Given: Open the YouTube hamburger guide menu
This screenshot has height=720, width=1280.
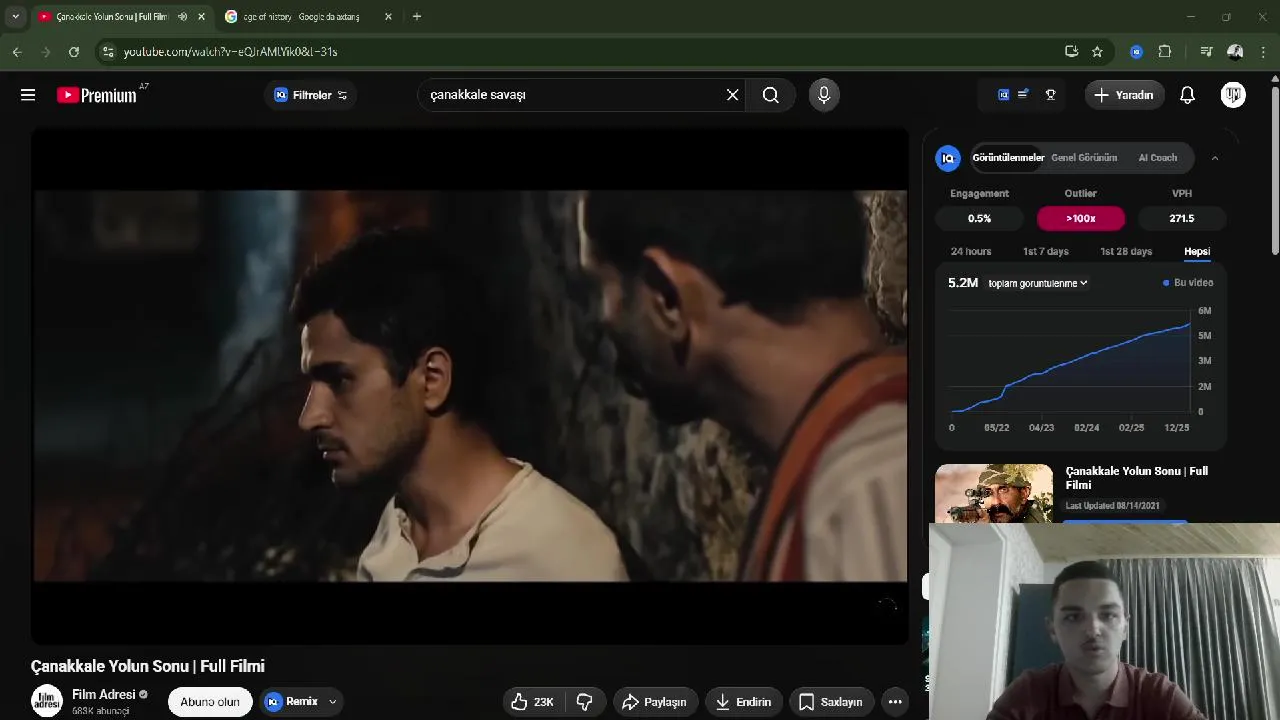Looking at the screenshot, I should pos(28,95).
